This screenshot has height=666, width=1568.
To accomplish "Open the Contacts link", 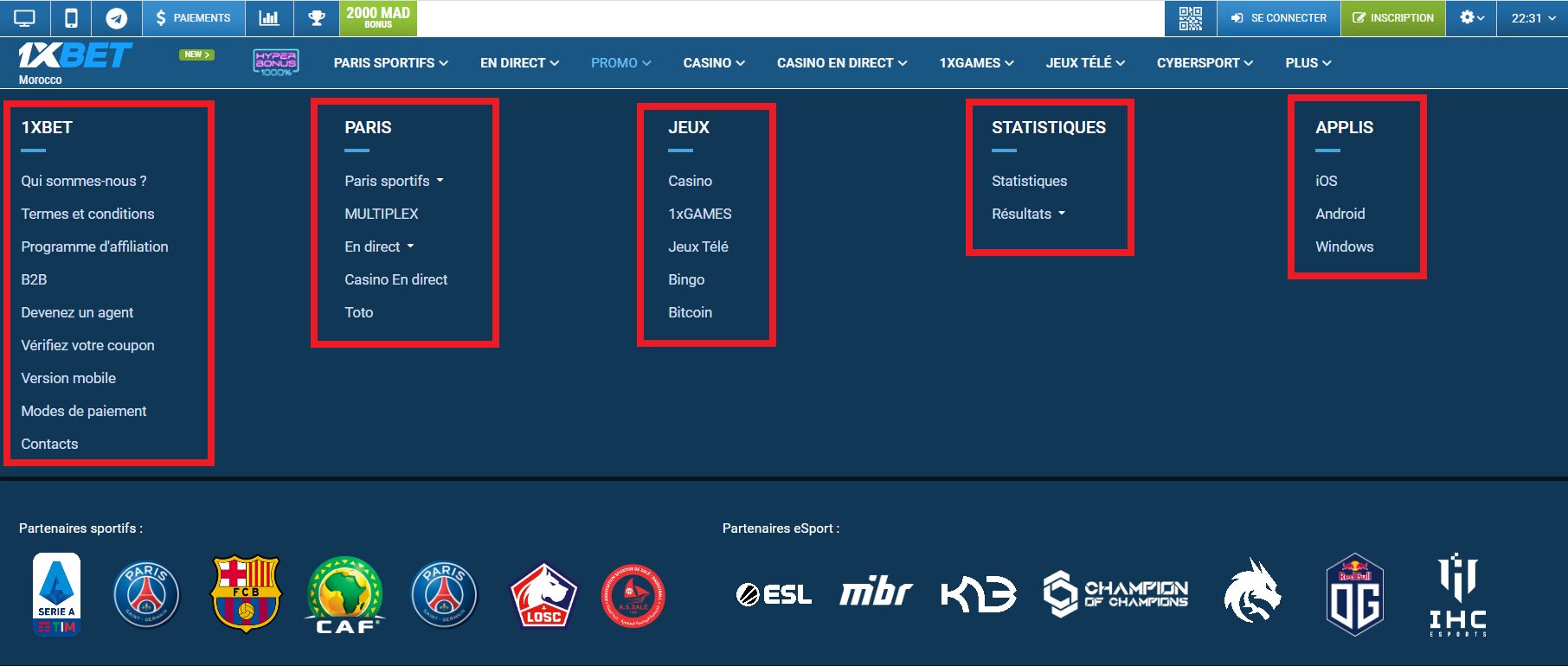I will pyautogui.click(x=49, y=444).
